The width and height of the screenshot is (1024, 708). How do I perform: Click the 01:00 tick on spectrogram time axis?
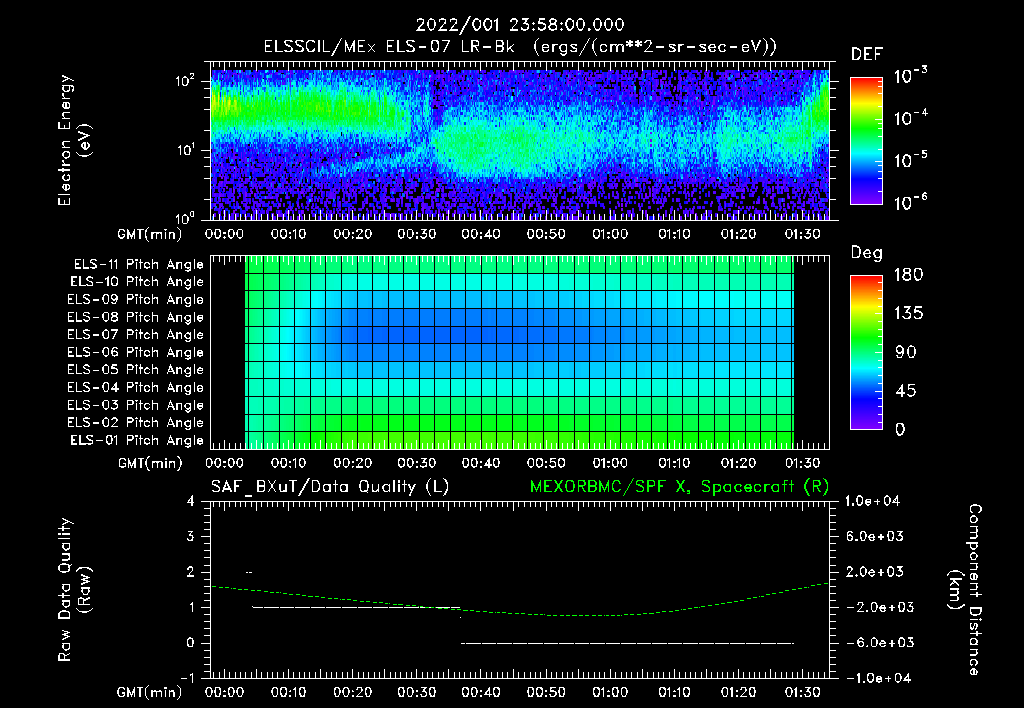610,234
